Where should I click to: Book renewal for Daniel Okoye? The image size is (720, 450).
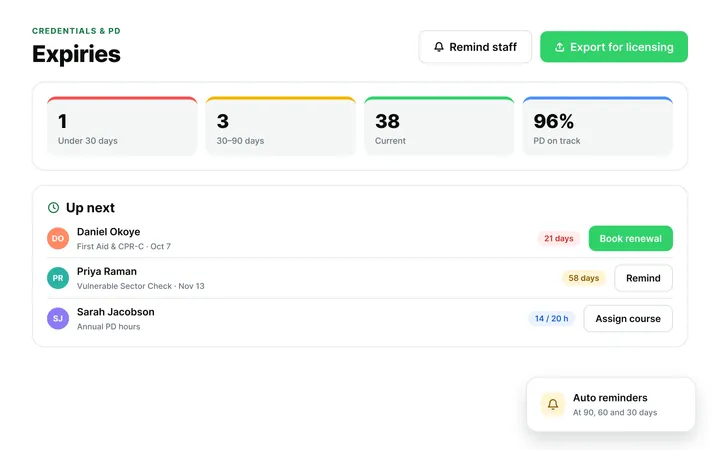pos(630,238)
